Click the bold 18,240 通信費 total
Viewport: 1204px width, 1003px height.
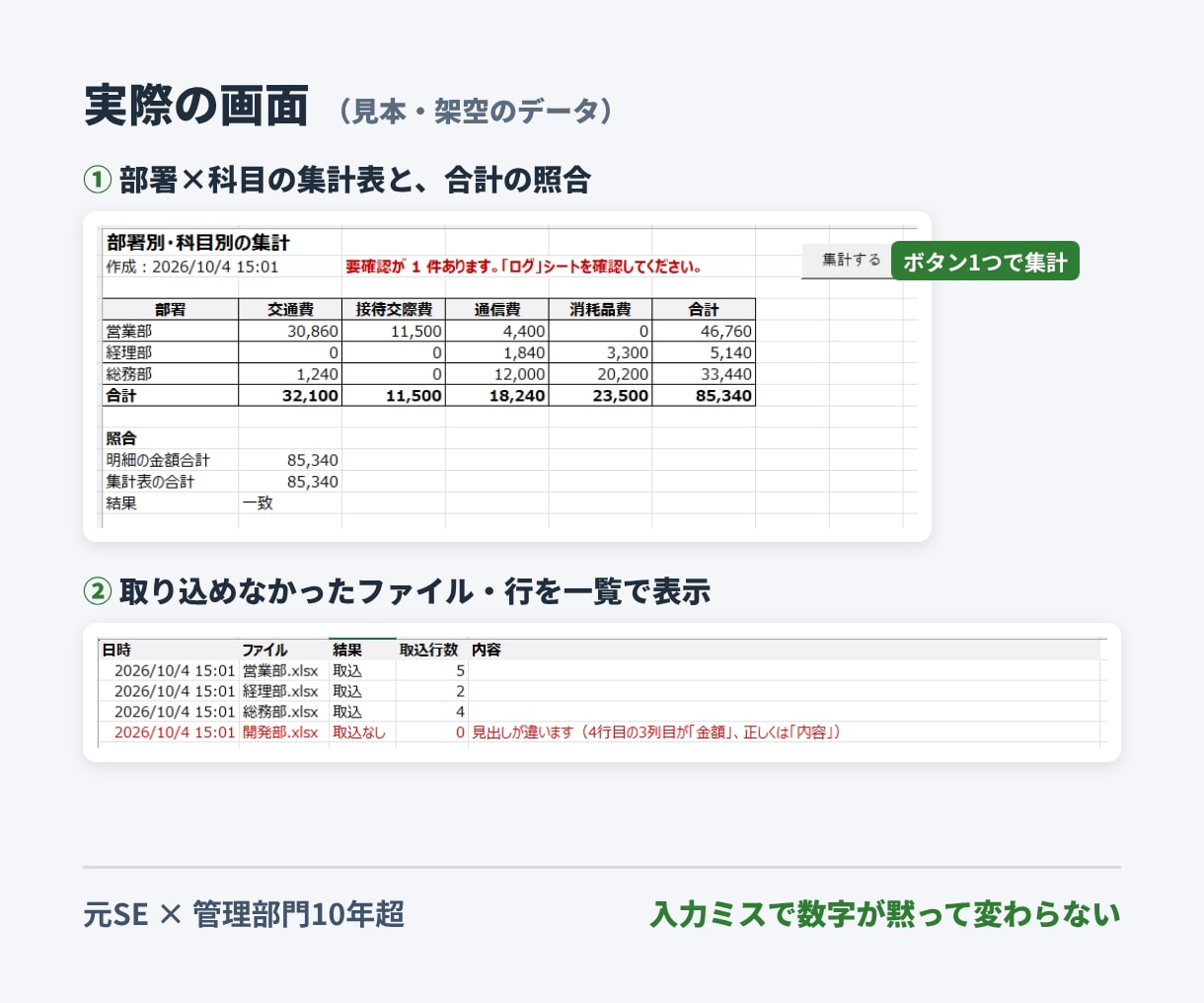[496, 396]
